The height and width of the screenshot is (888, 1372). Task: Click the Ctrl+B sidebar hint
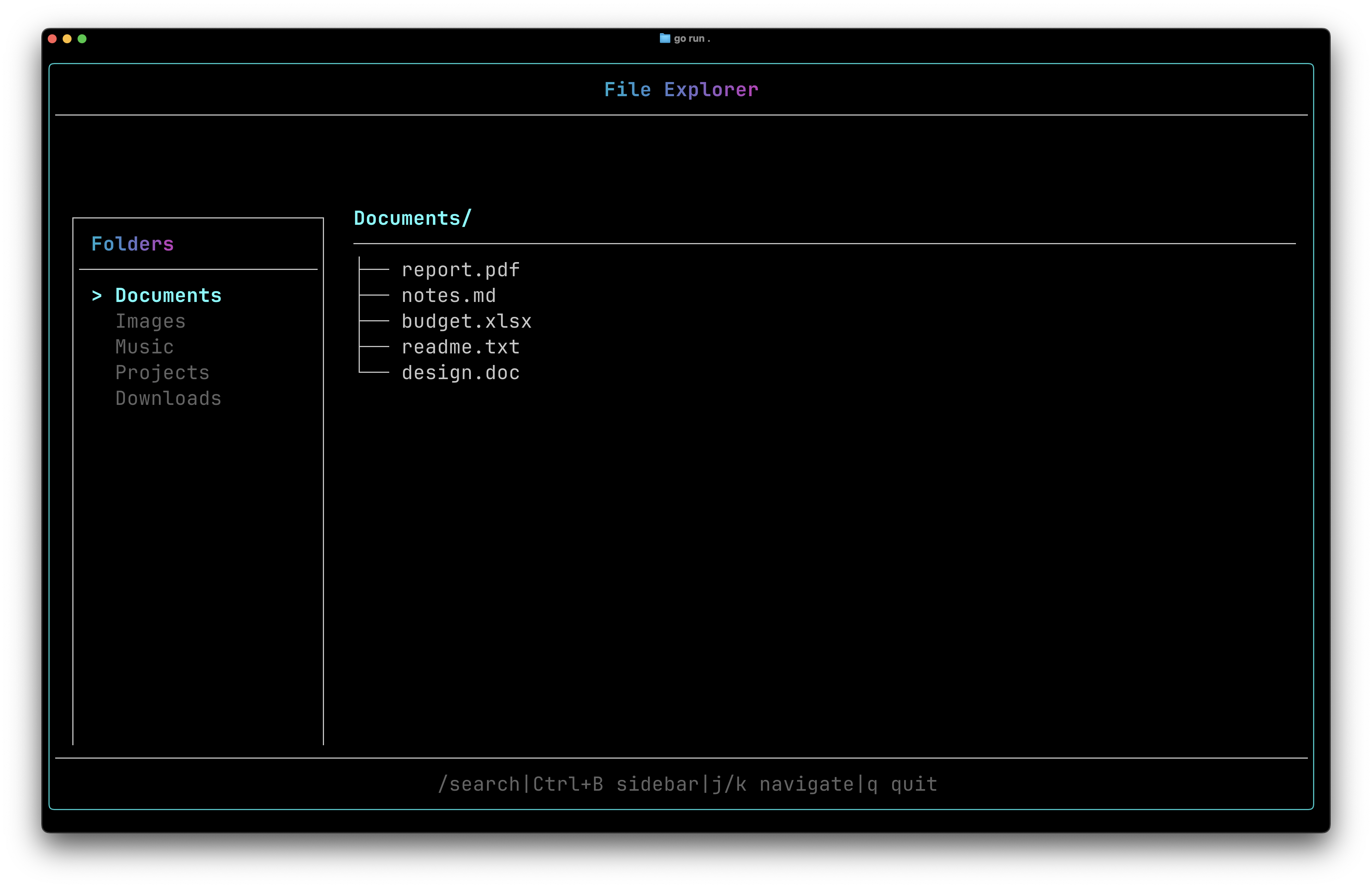pyautogui.click(x=616, y=784)
